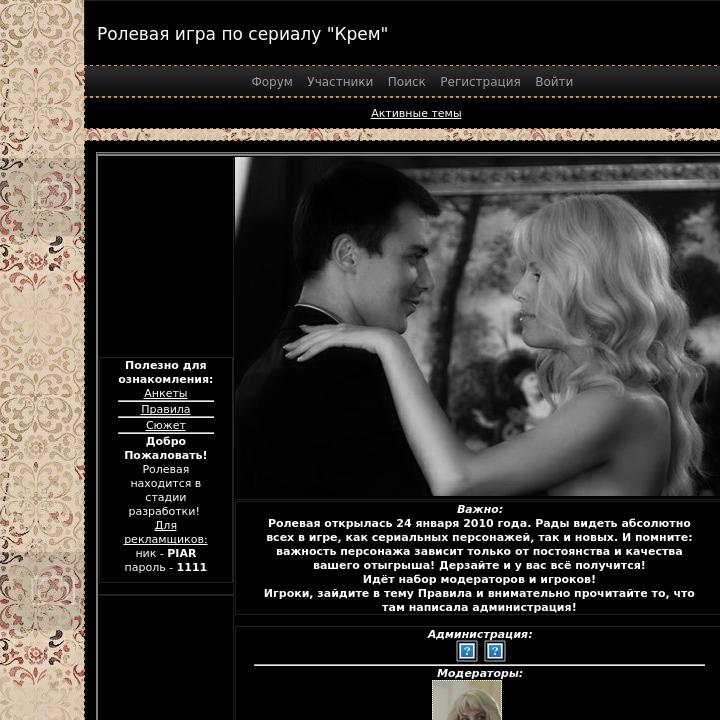Click the second administration question-mark icon
This screenshot has width=720, height=720.
click(495, 651)
